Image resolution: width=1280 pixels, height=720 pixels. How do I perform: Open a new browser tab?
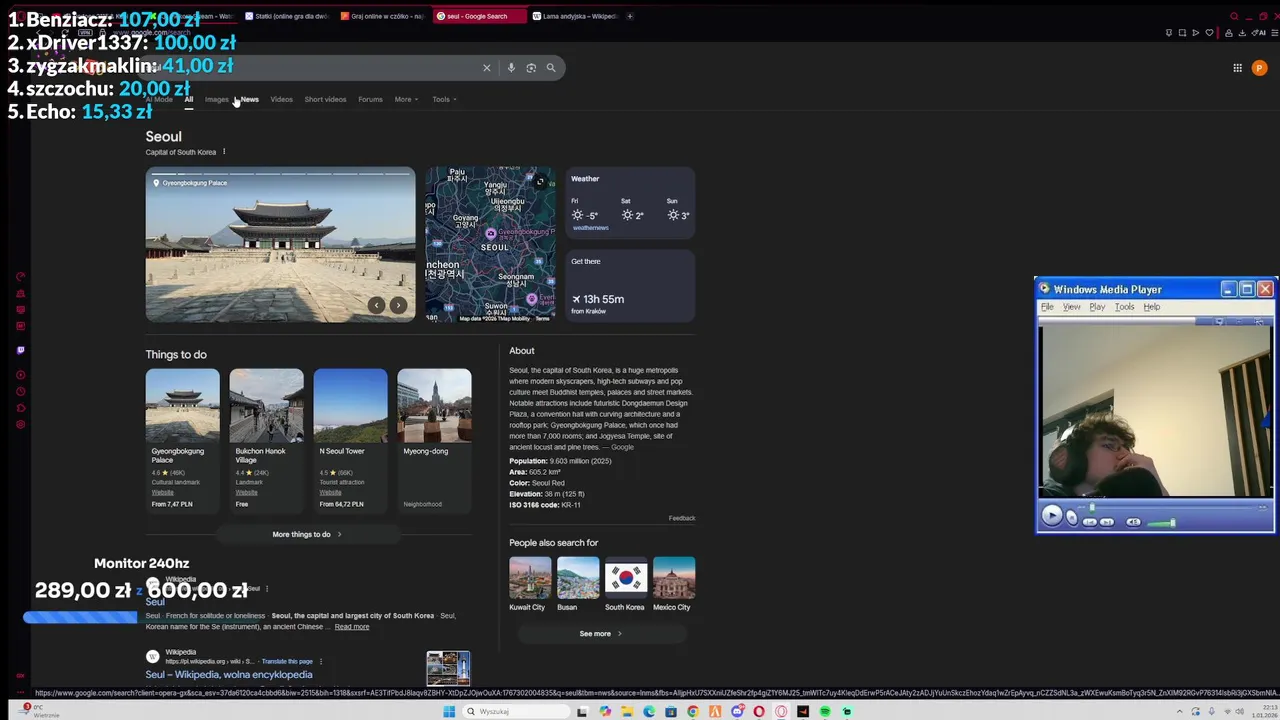coord(630,16)
